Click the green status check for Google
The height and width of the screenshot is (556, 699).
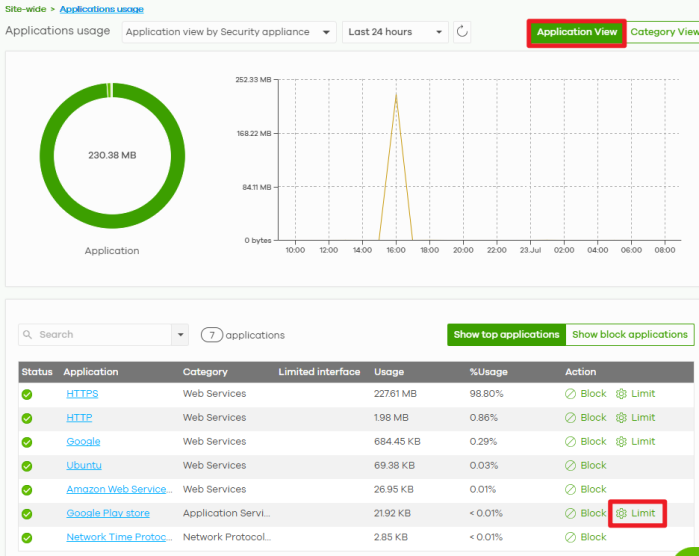click(x=27, y=442)
